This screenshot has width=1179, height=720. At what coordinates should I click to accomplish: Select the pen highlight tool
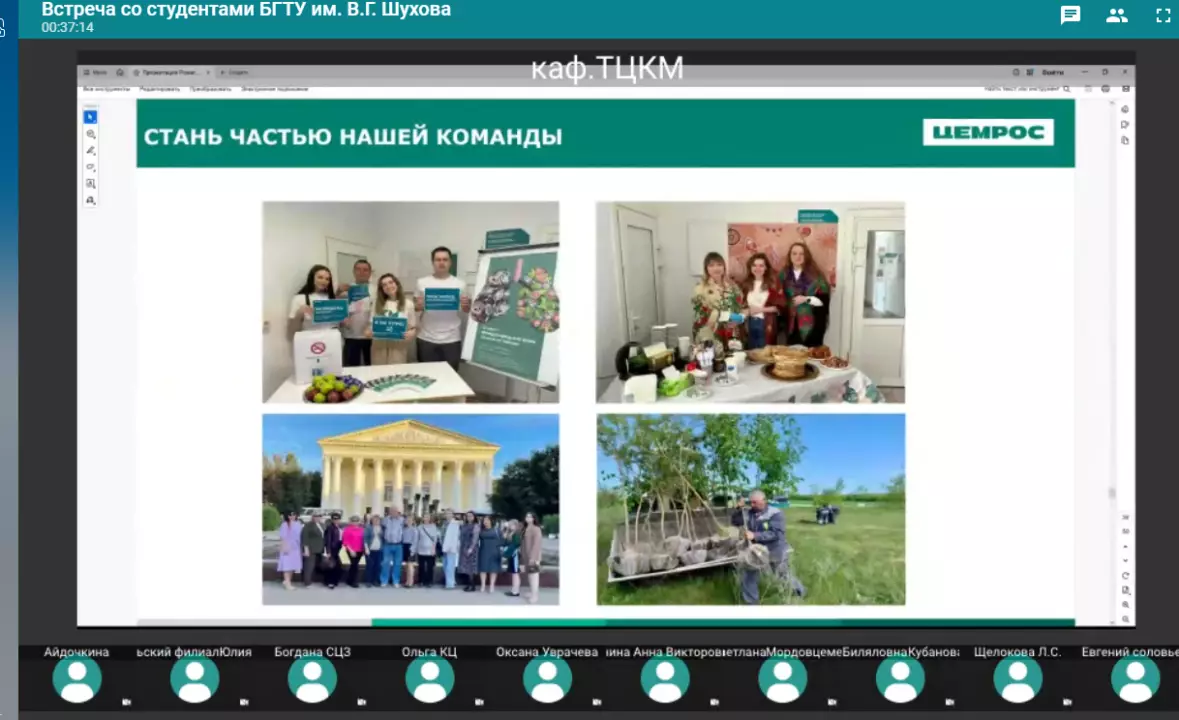(x=90, y=150)
